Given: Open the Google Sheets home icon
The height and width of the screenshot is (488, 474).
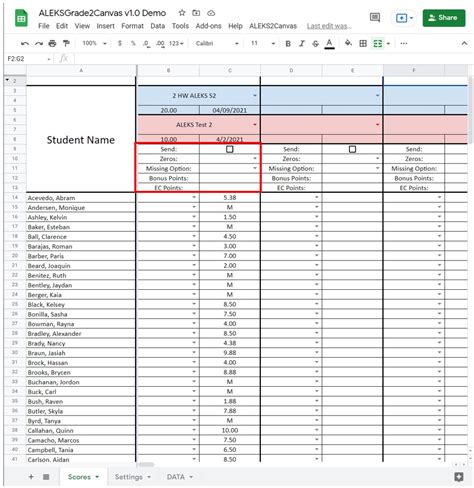Looking at the screenshot, I should tap(21, 18).
